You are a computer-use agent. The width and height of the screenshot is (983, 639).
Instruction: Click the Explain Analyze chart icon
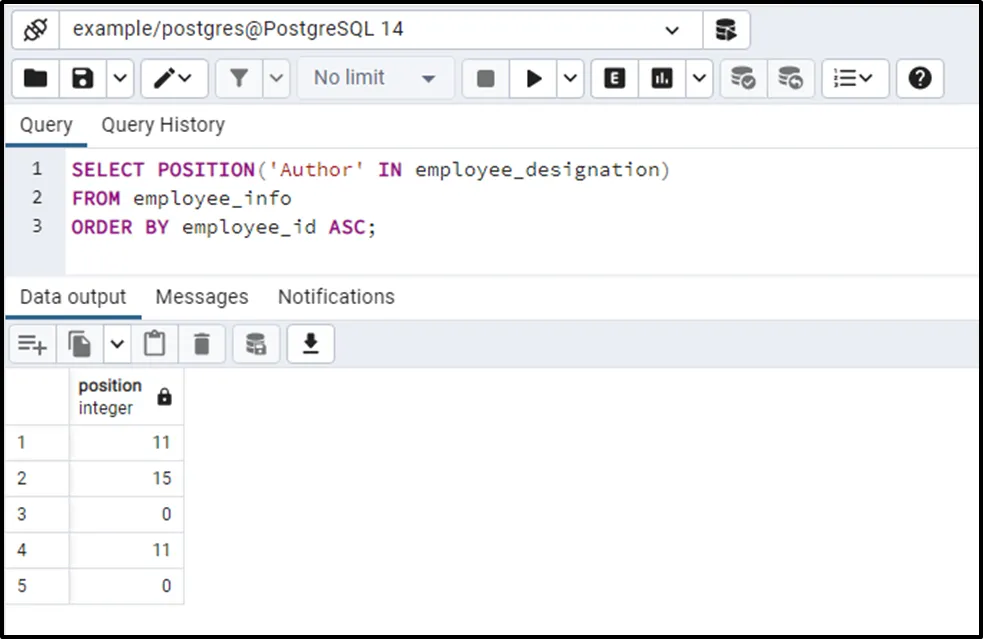[662, 78]
